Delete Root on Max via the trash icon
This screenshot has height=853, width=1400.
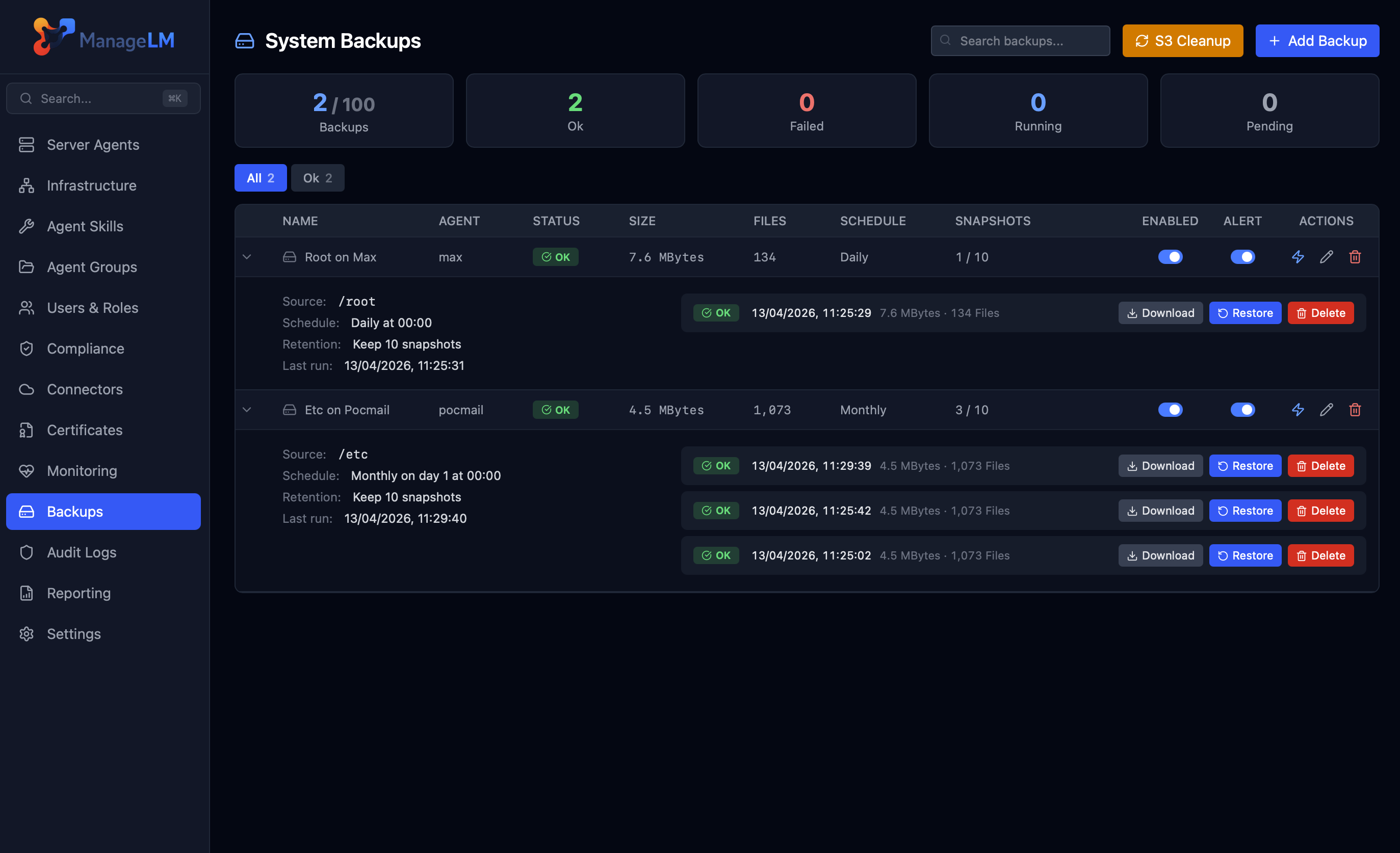pos(1355,257)
